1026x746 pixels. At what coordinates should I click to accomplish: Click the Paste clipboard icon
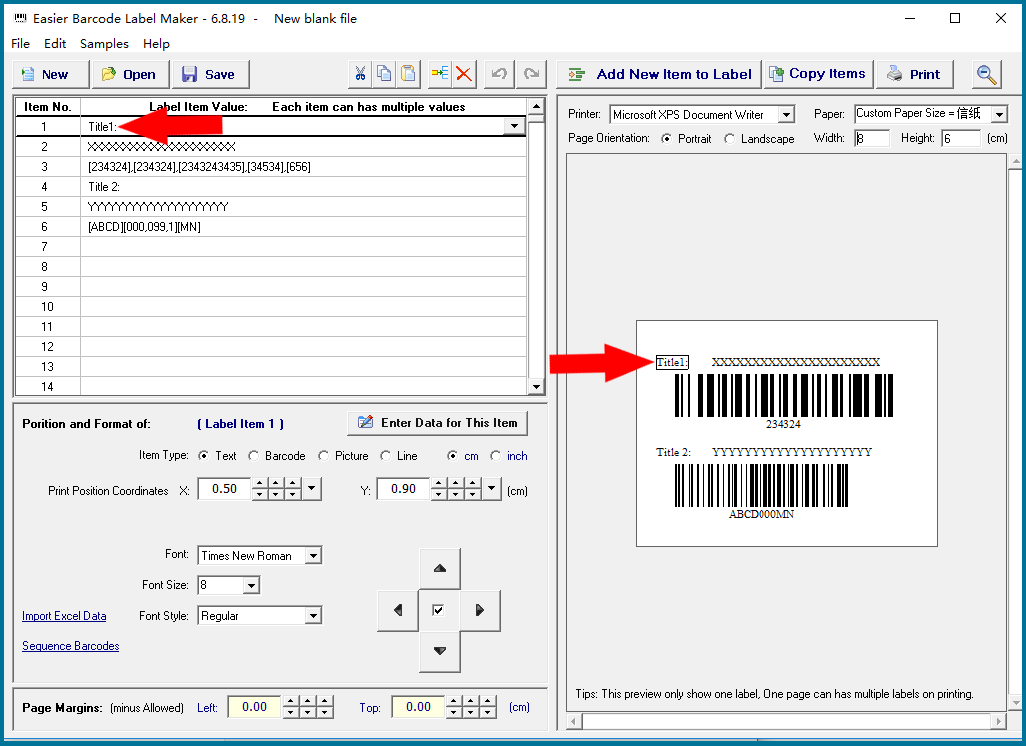click(x=408, y=74)
